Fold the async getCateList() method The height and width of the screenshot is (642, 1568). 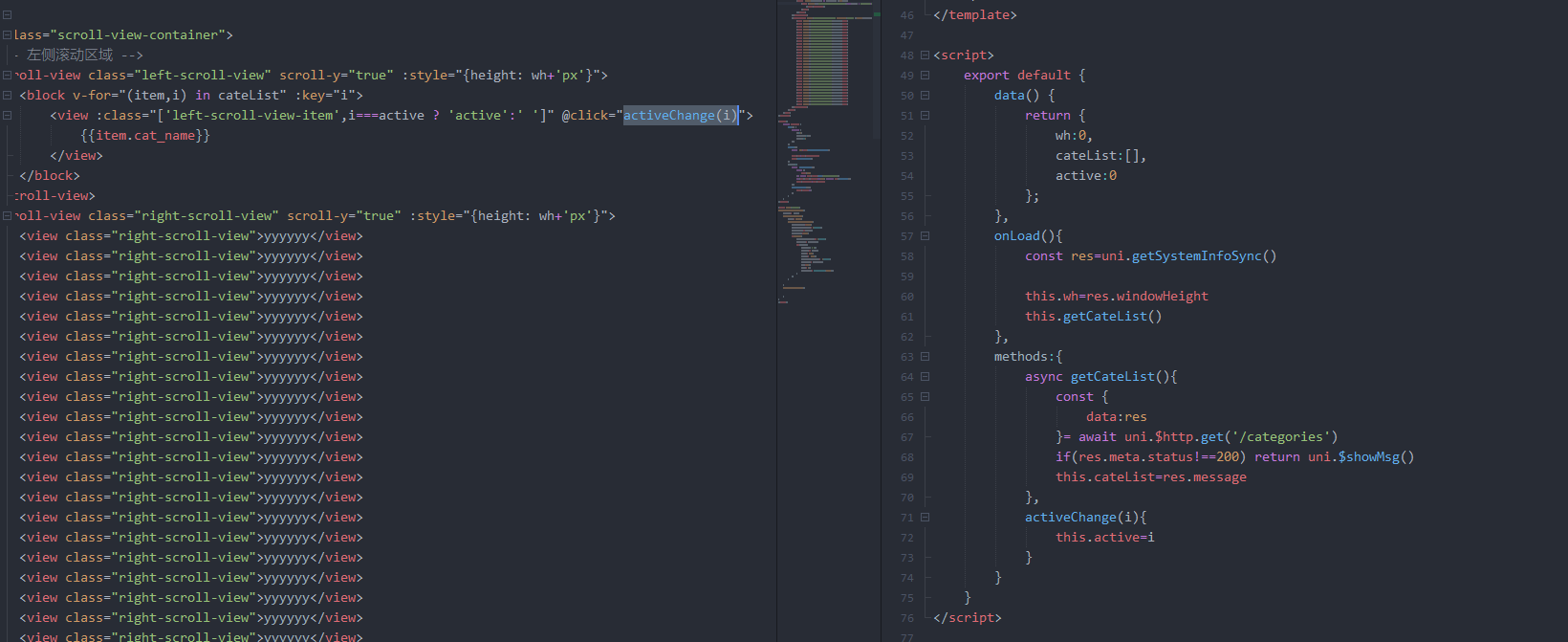(x=925, y=377)
